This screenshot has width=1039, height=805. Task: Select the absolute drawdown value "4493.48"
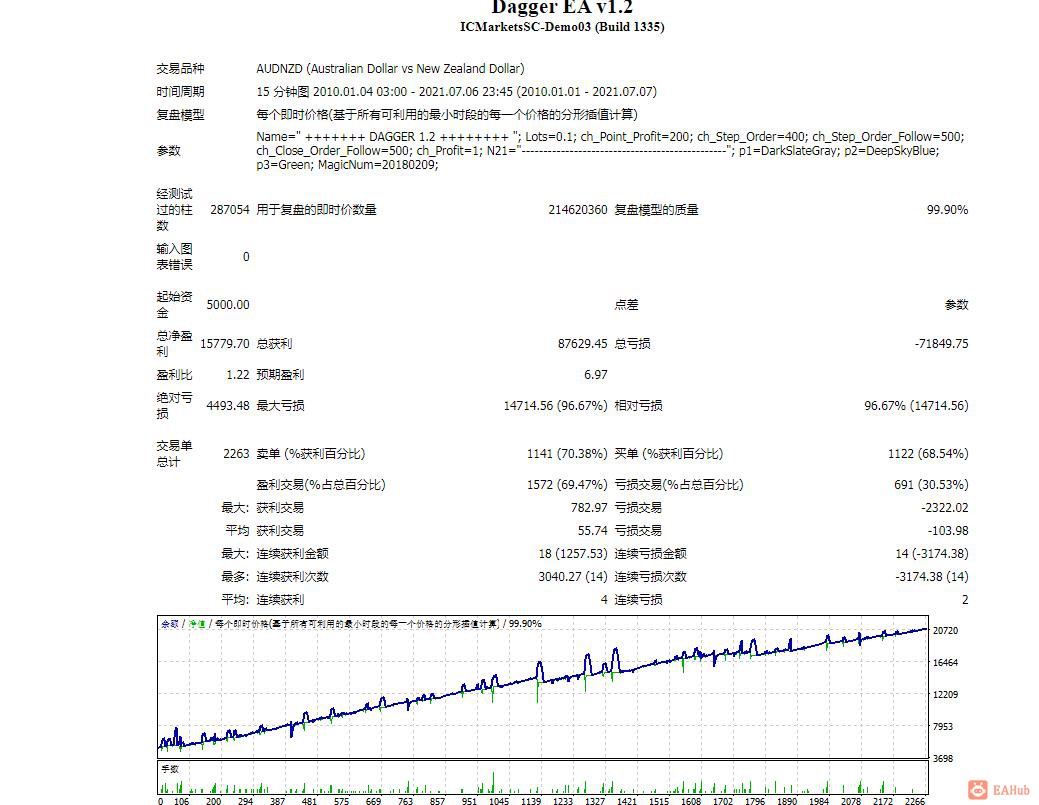pos(228,405)
